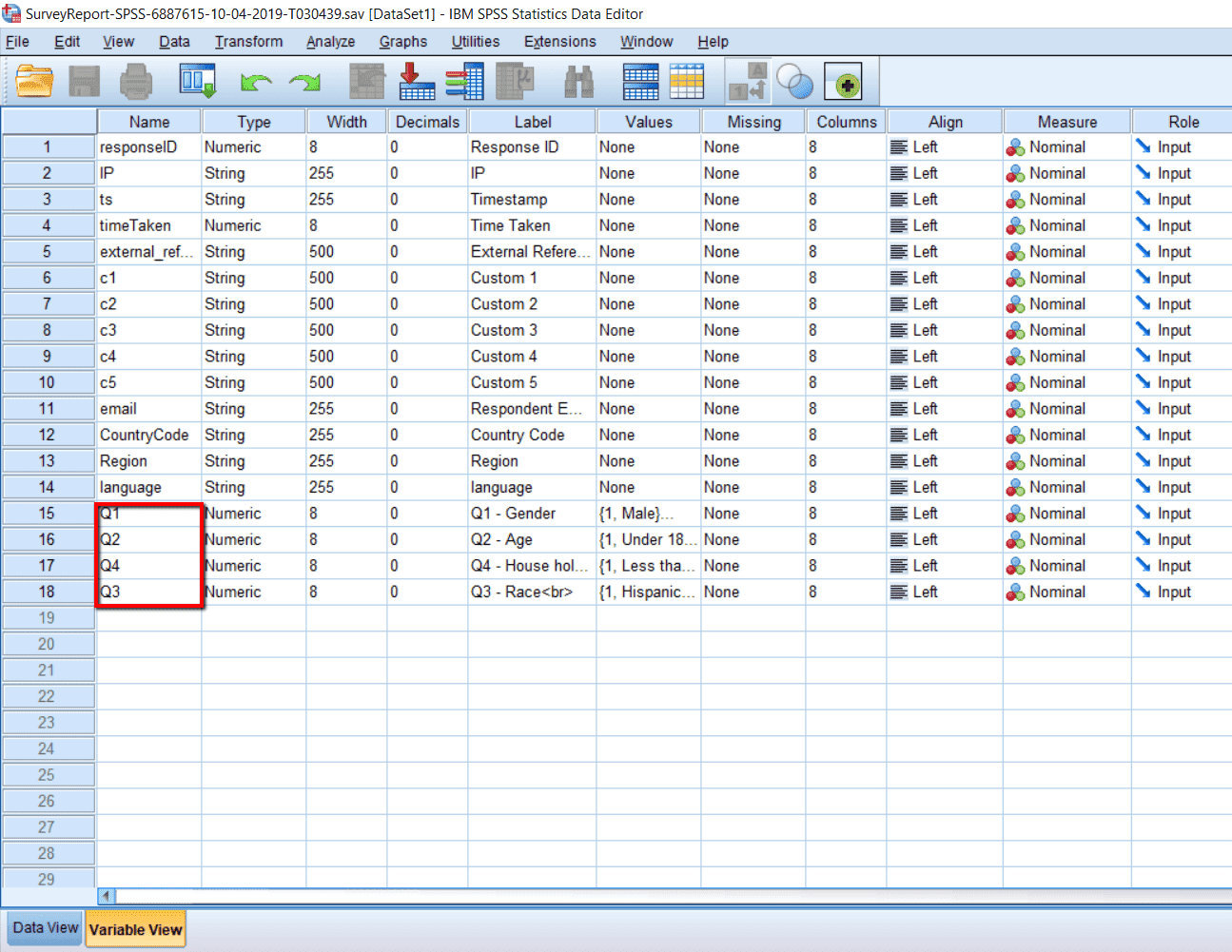1232x952 pixels.
Task: Click the Find binoculars icon
Action: click(x=578, y=82)
